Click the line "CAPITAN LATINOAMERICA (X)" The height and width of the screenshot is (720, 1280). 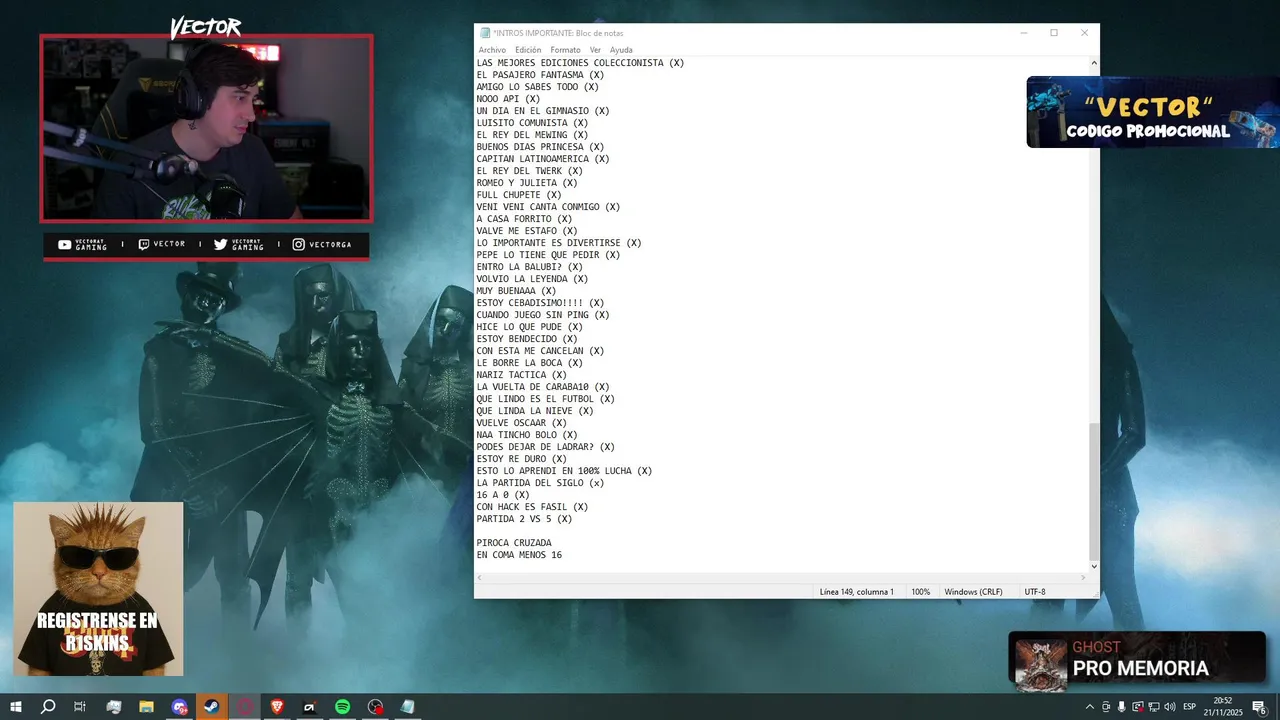click(543, 159)
